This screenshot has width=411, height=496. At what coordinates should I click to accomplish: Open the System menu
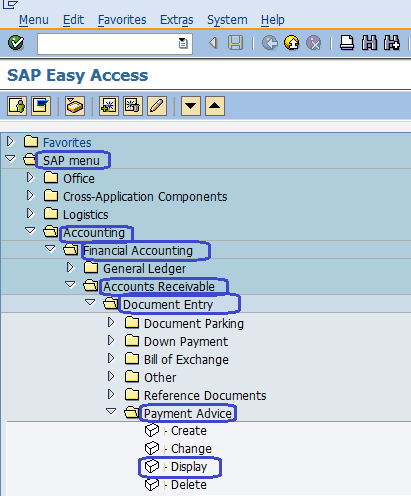[227, 20]
